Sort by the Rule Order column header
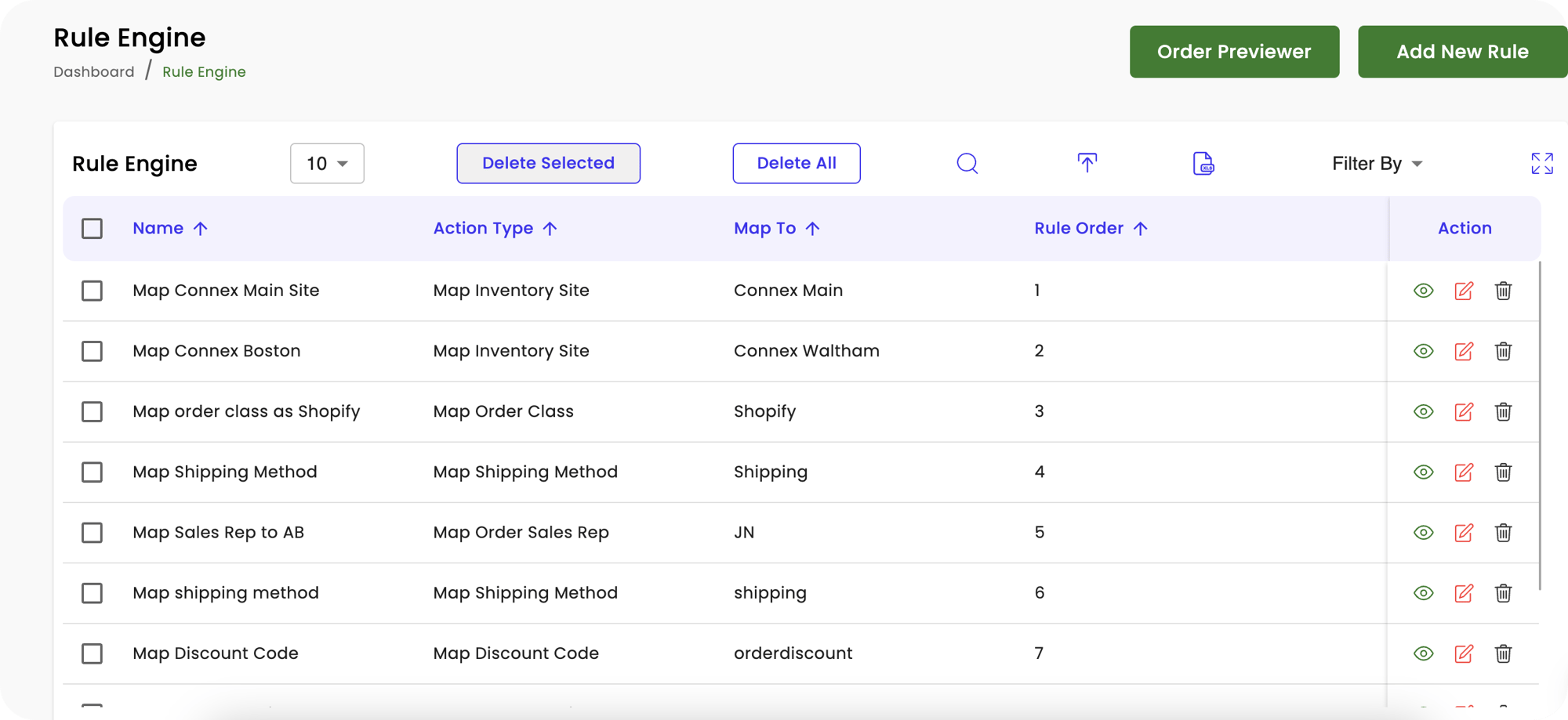 (x=1091, y=228)
